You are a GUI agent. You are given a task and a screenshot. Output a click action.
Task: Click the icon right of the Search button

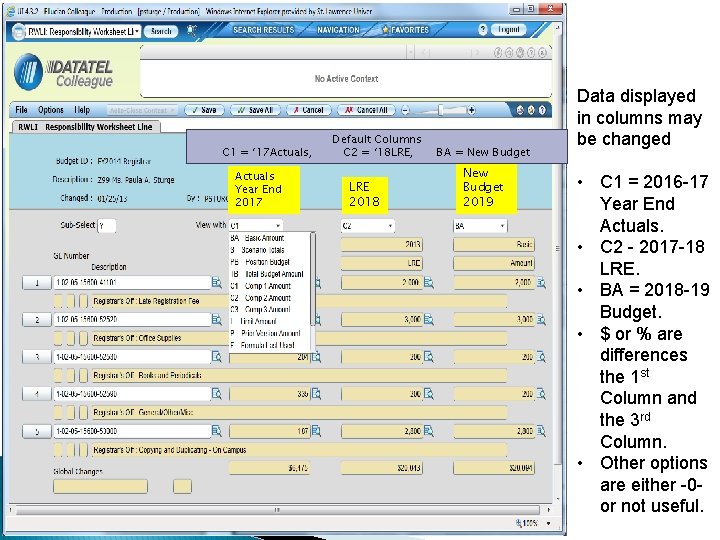click(x=192, y=31)
